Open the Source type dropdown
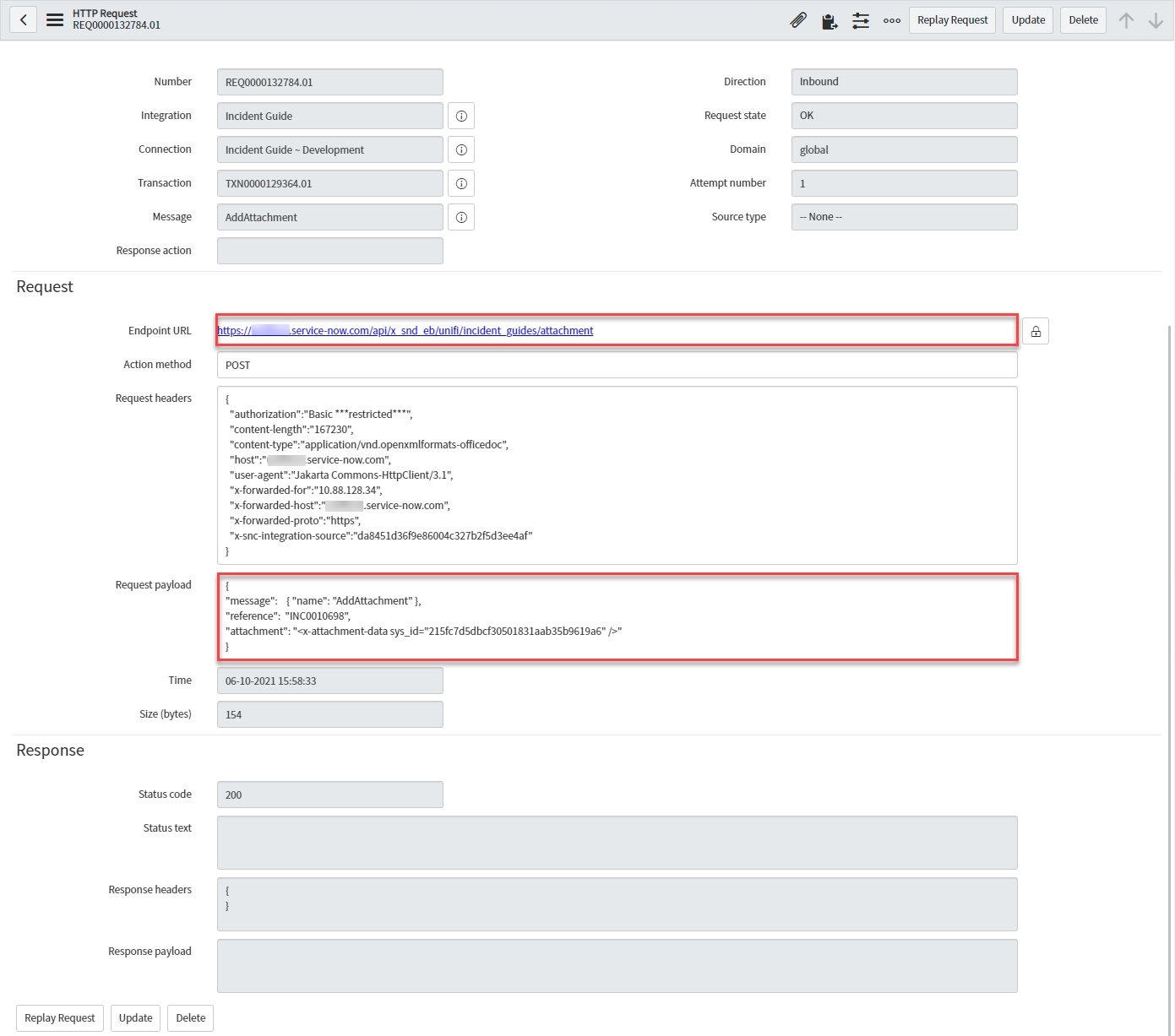 [904, 217]
